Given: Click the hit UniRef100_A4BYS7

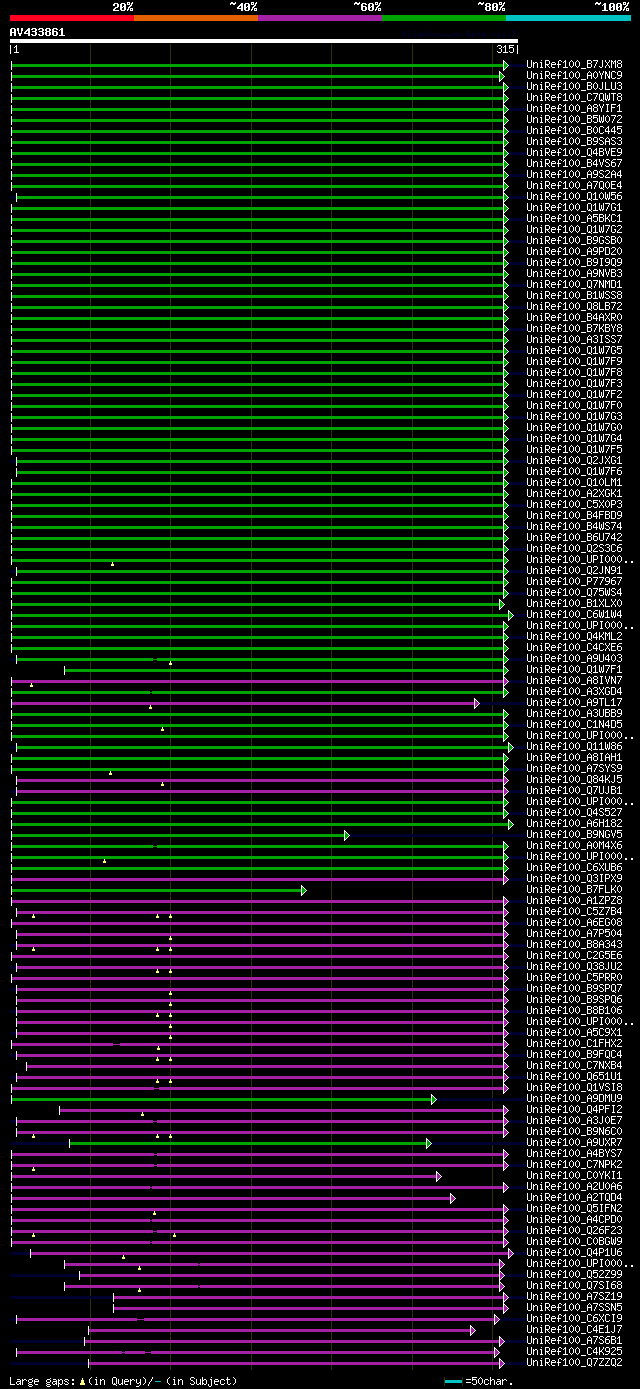Looking at the screenshot, I should (574, 1154).
